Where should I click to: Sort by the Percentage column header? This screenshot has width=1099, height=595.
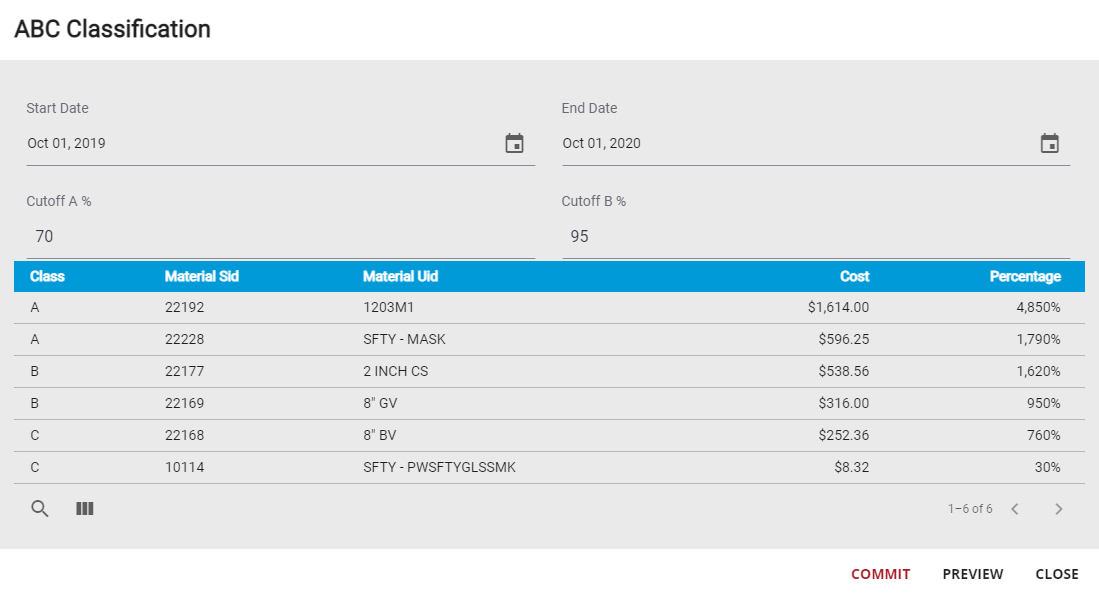pos(1024,276)
